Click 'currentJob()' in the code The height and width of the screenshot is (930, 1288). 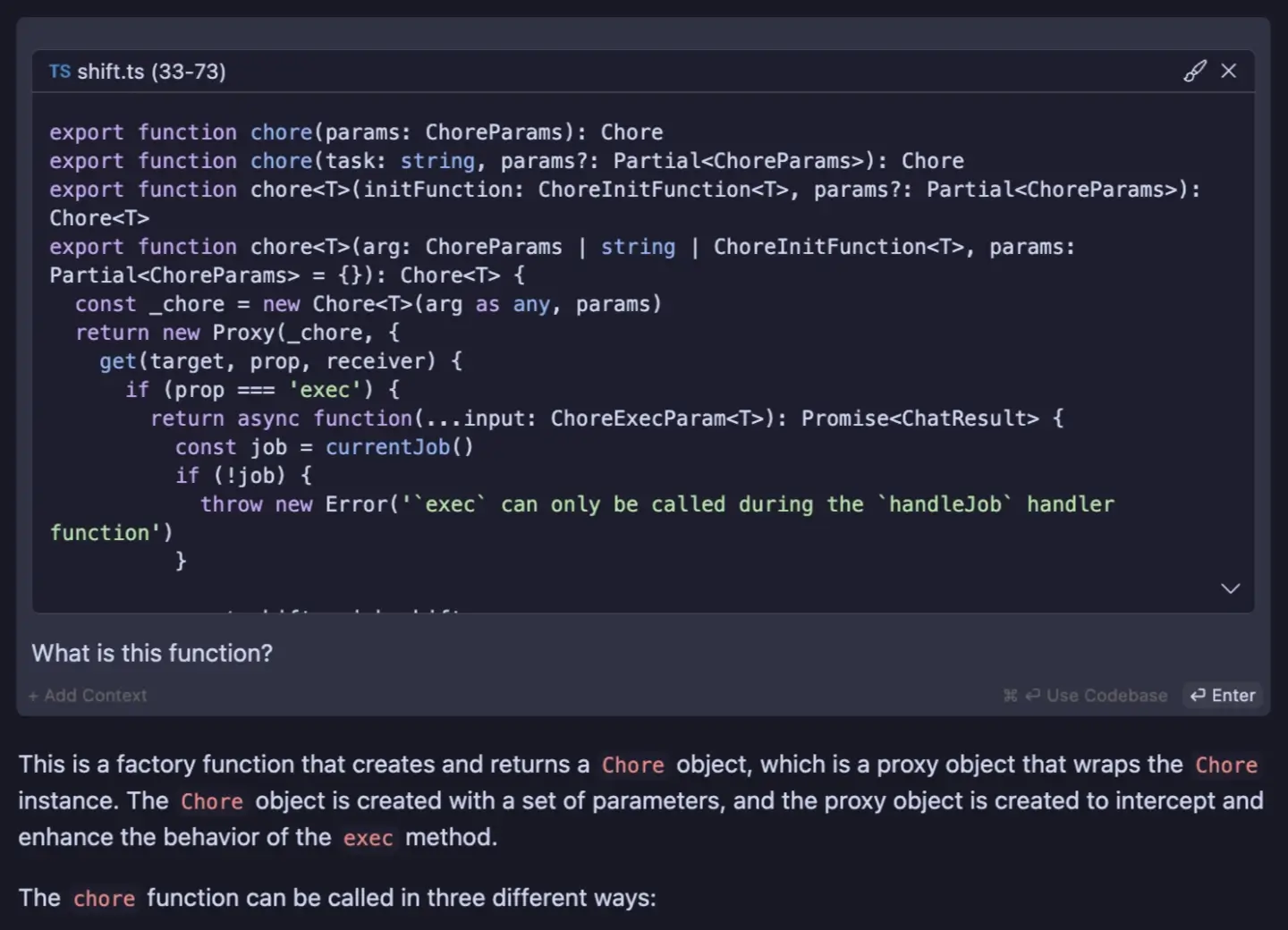coord(399,447)
